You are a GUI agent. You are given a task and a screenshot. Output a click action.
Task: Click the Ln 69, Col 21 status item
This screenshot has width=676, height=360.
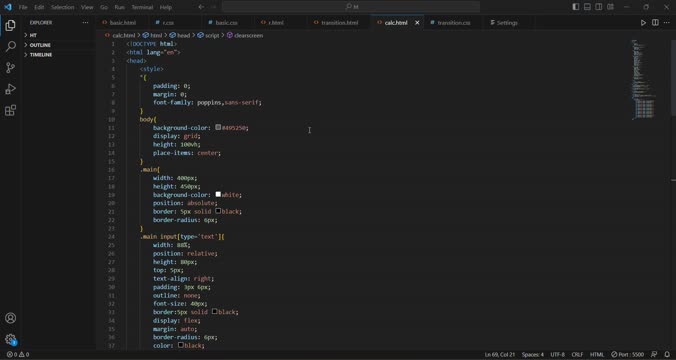pos(500,354)
